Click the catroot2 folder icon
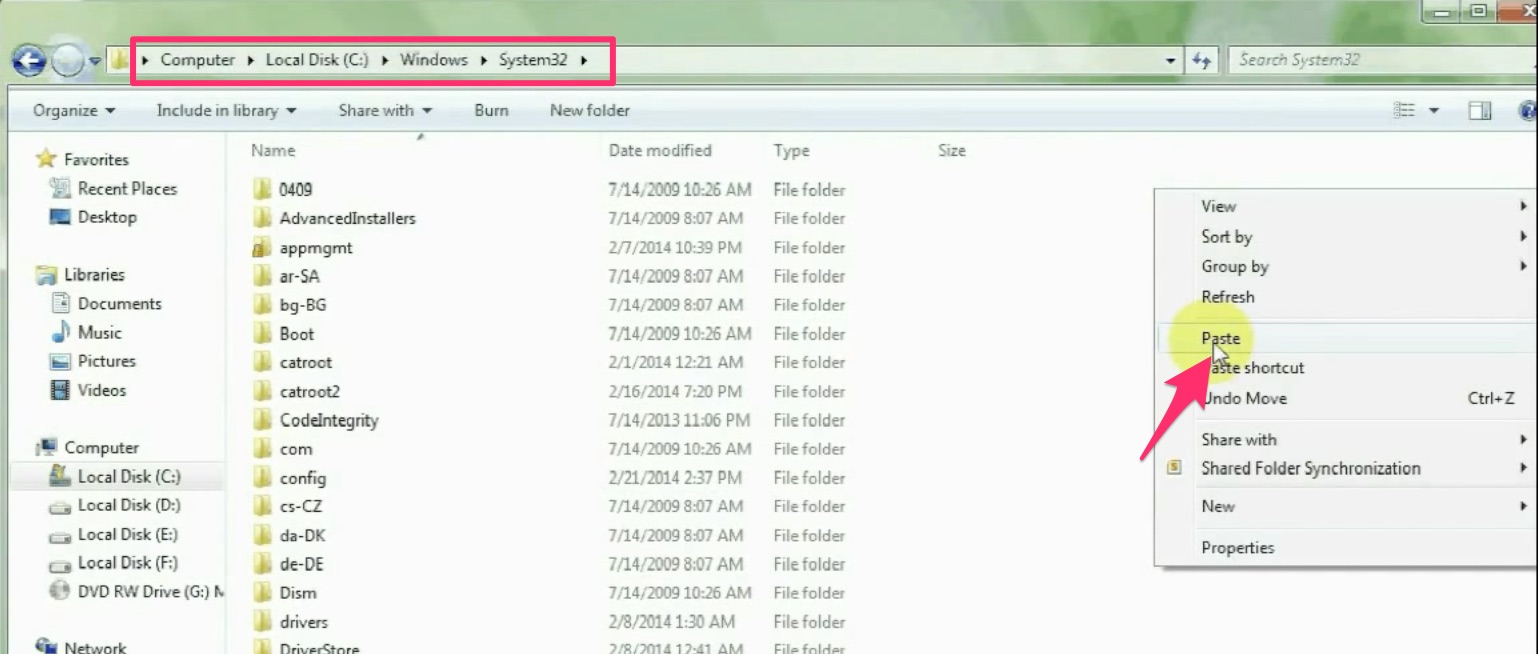The image size is (1538, 654). (x=262, y=391)
